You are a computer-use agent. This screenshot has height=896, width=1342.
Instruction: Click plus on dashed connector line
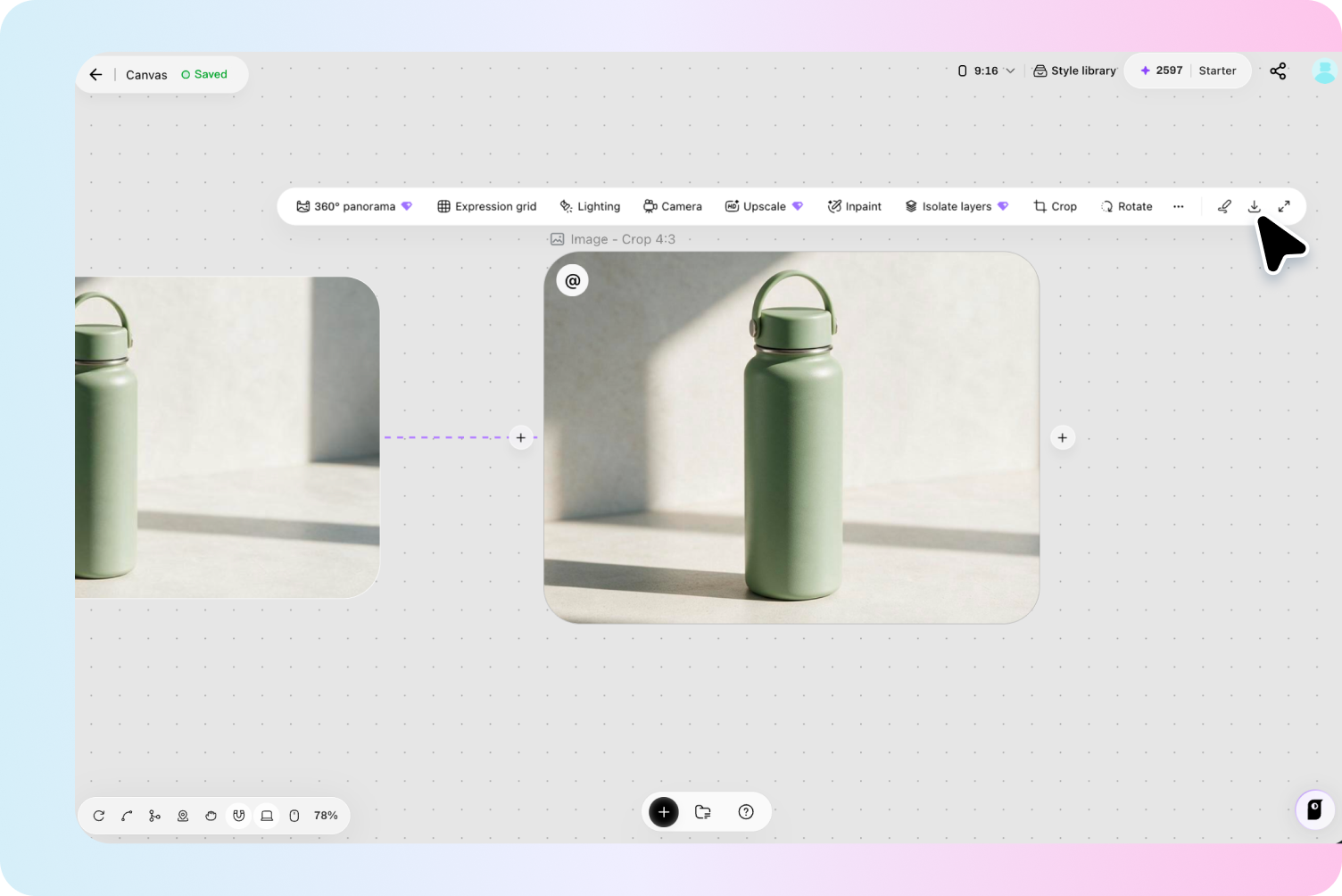click(x=521, y=437)
